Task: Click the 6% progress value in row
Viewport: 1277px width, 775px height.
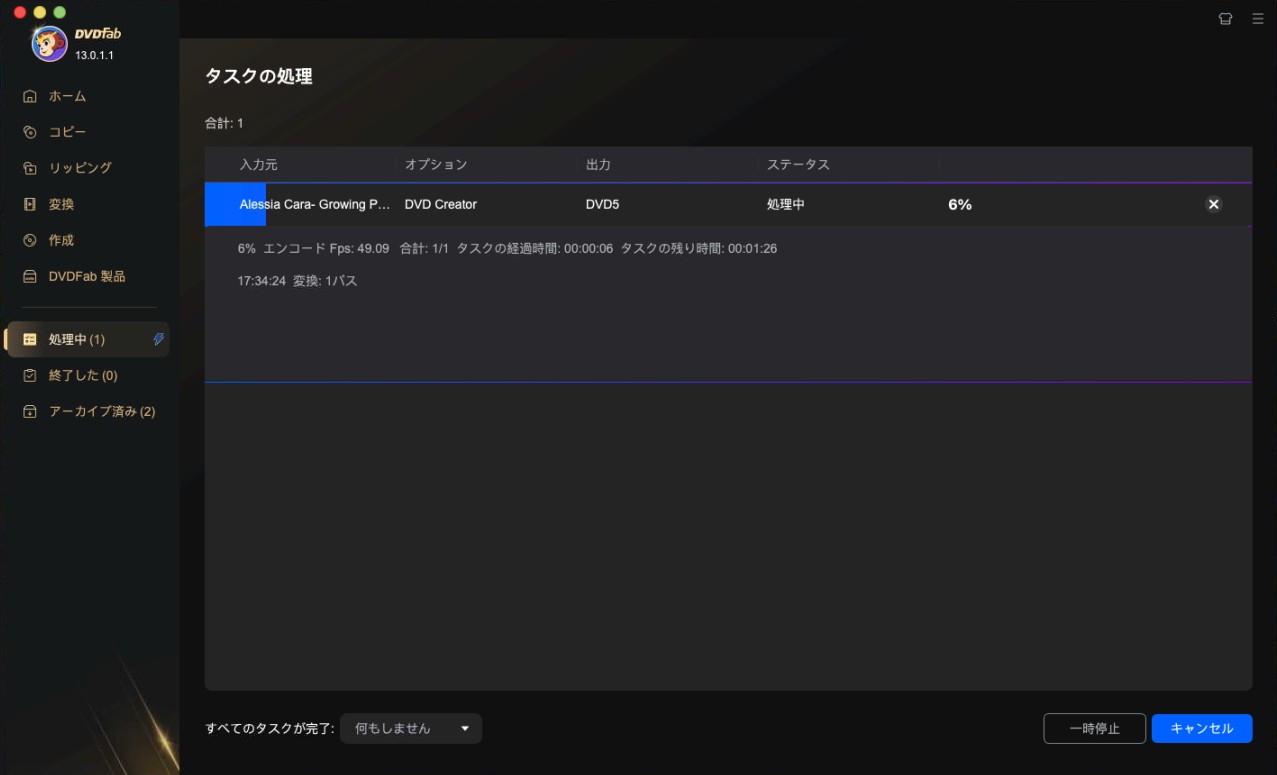Action: point(960,204)
